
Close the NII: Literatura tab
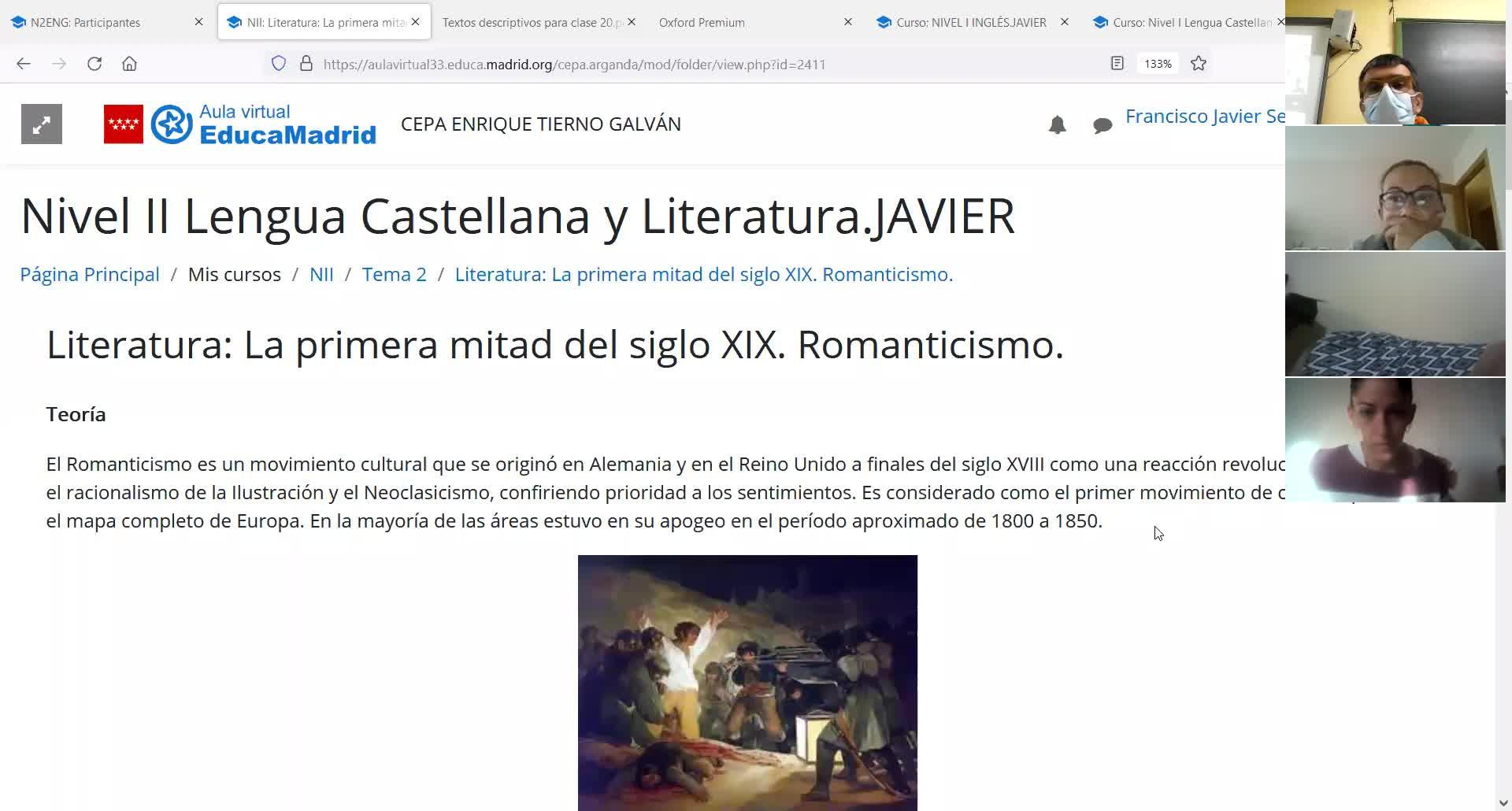pos(416,22)
